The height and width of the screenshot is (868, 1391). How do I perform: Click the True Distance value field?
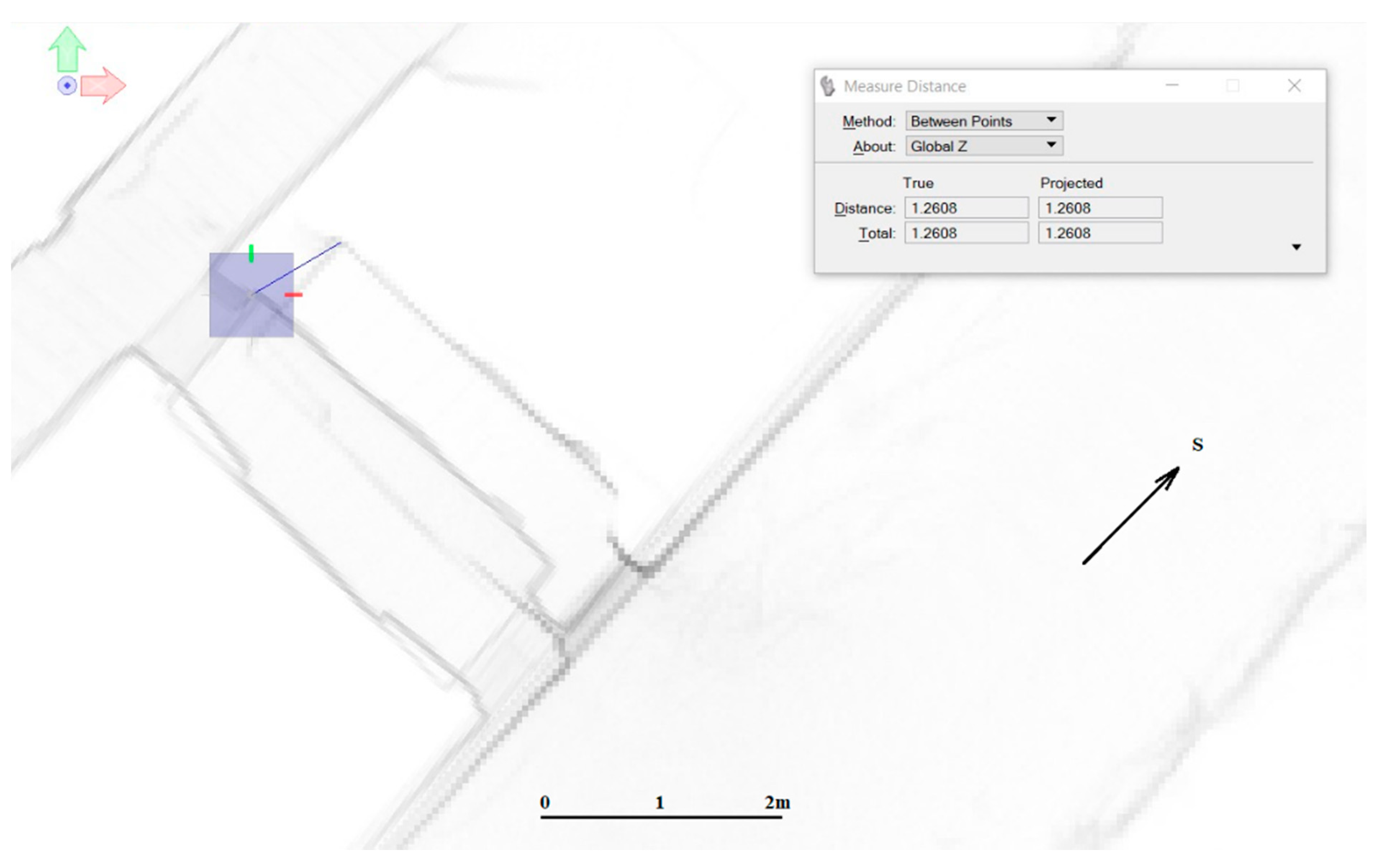click(x=966, y=208)
